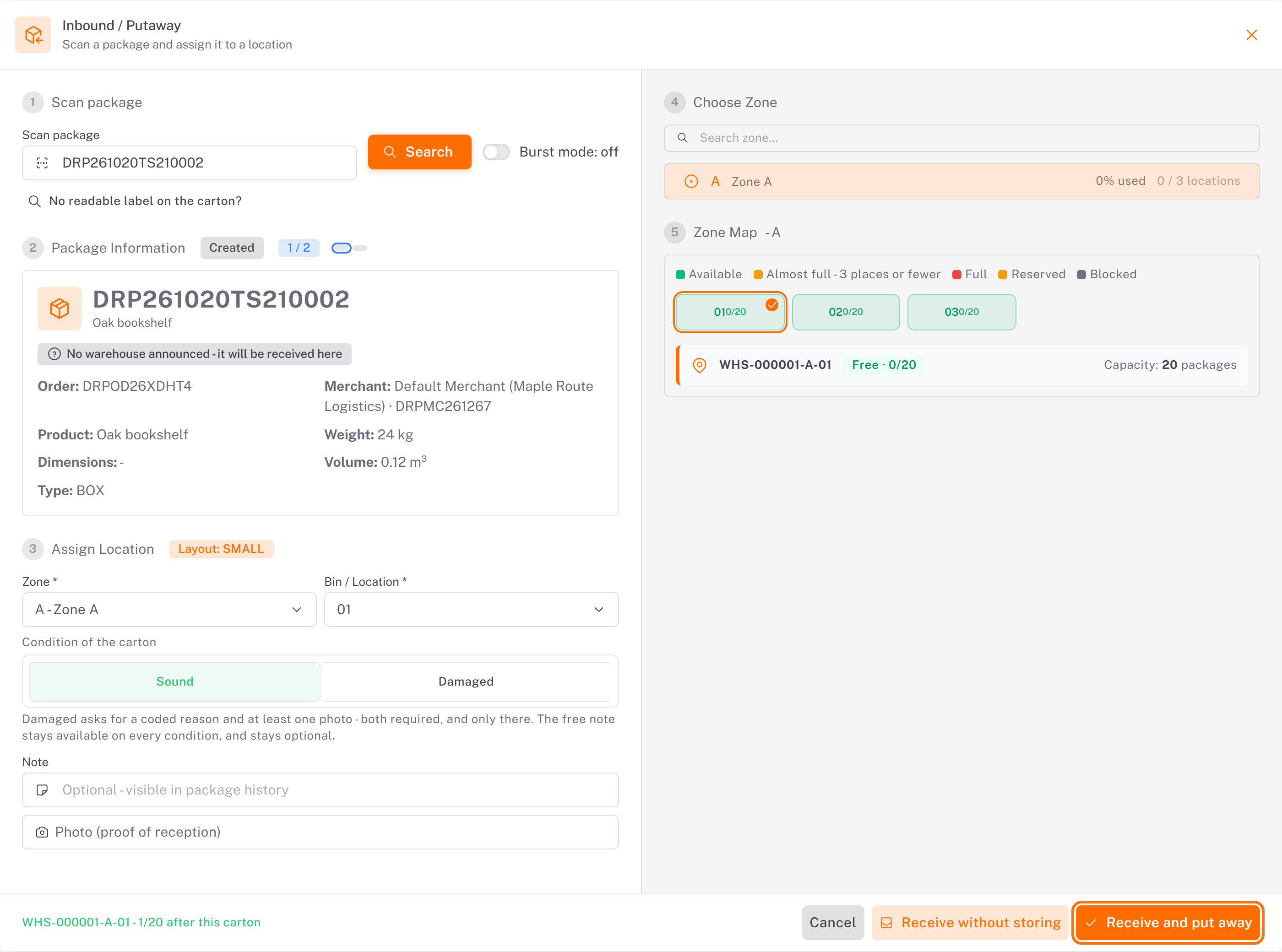1282x952 pixels.
Task: Select bin 02 tile in zone map
Action: tap(846, 312)
